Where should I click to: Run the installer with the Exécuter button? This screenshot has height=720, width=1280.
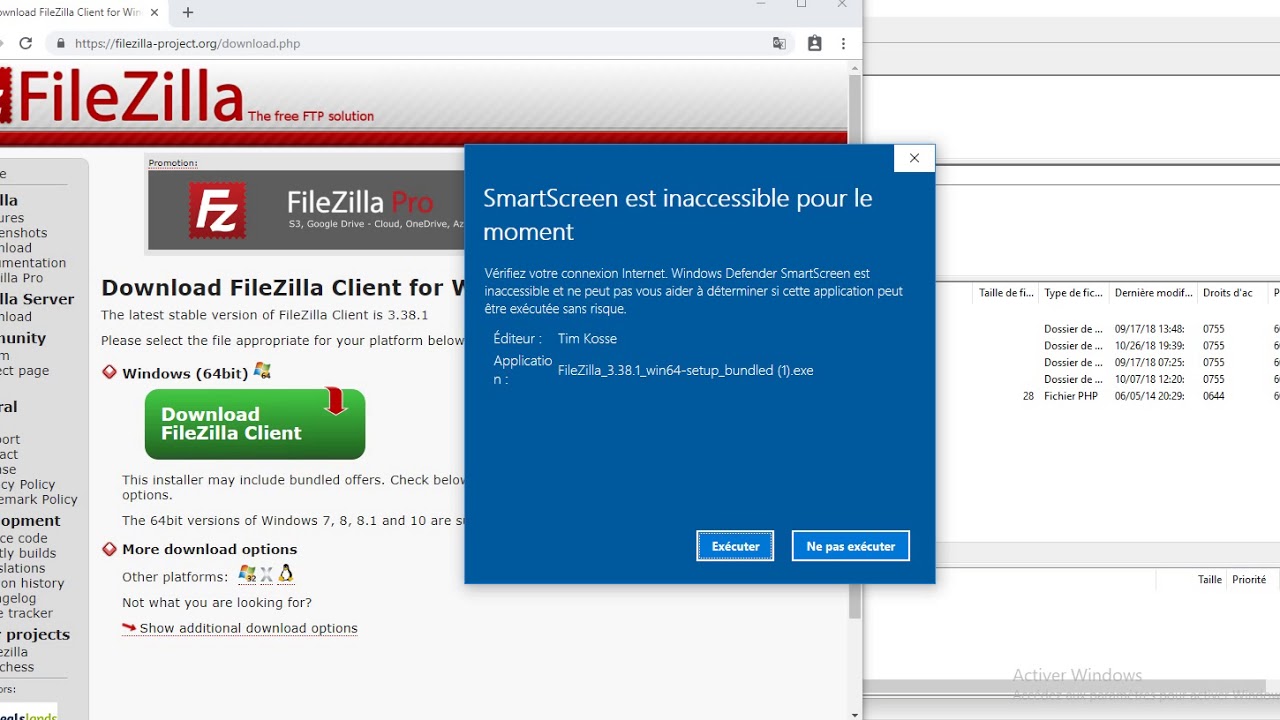735,546
